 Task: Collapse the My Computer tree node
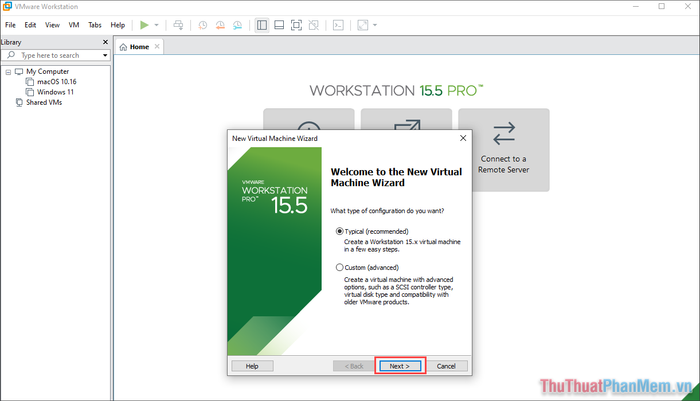tap(8, 72)
